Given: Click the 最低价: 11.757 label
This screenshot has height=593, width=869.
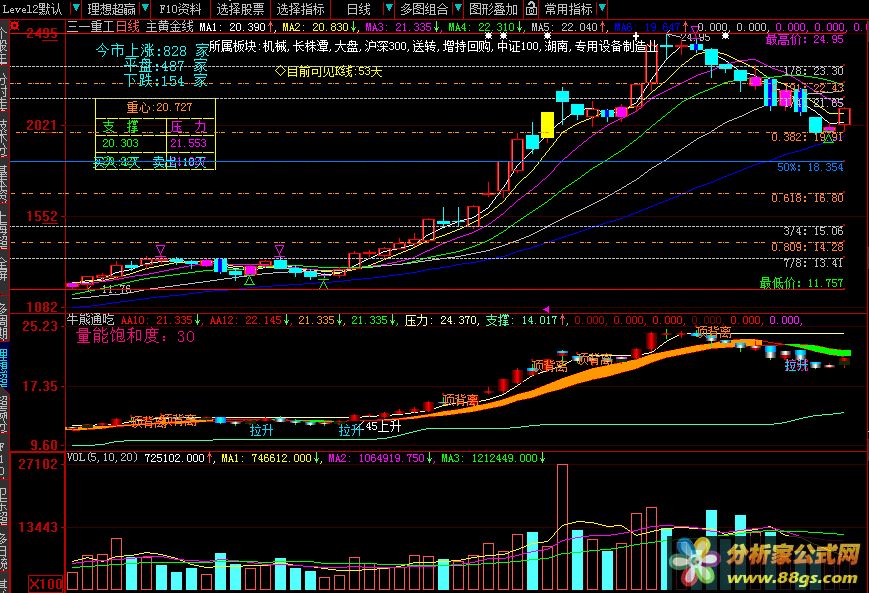Looking at the screenshot, I should pos(801,283).
